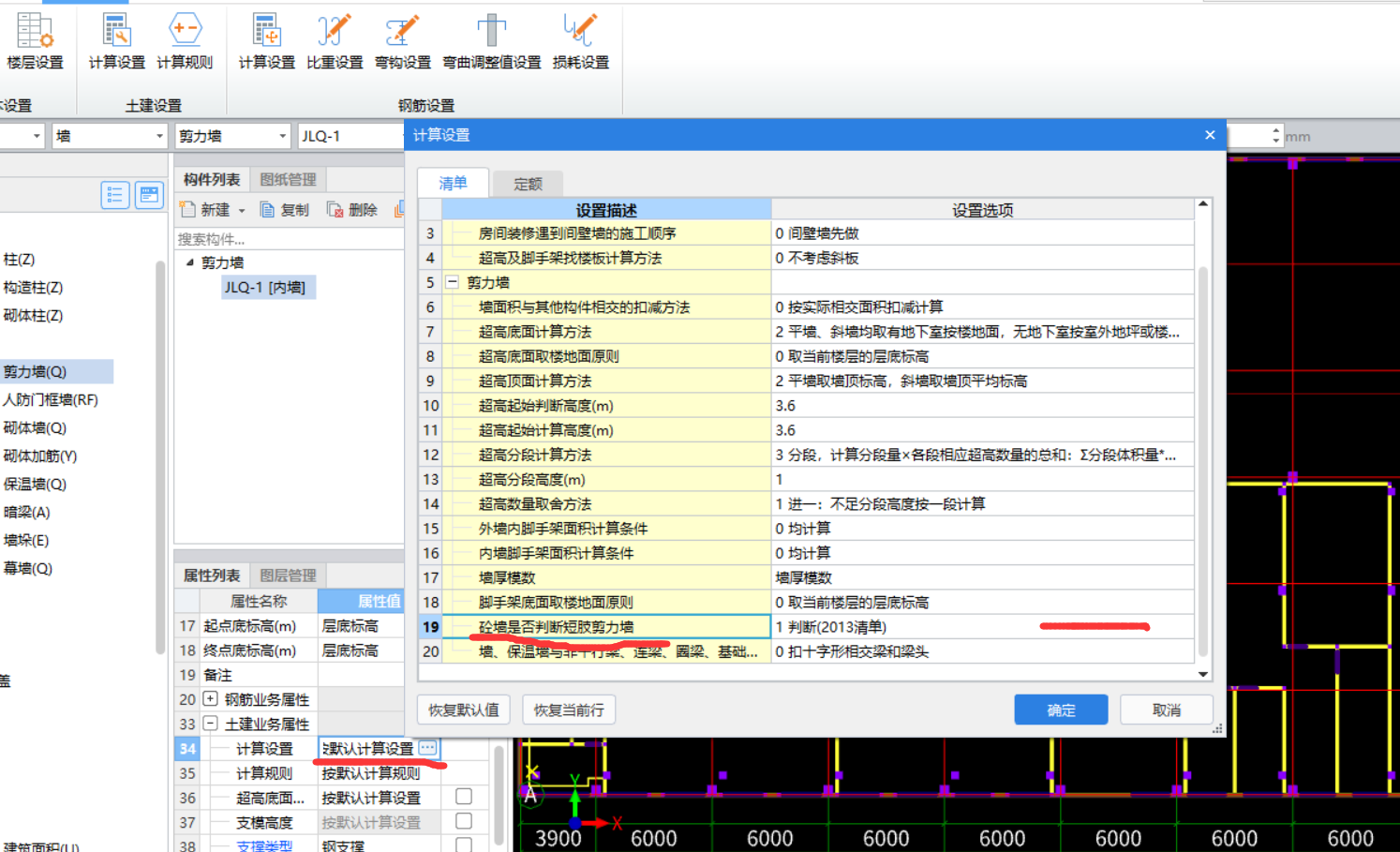The image size is (1400, 852).
Task: Toggle checkbox in 超高底面 property row
Action: pos(463,797)
